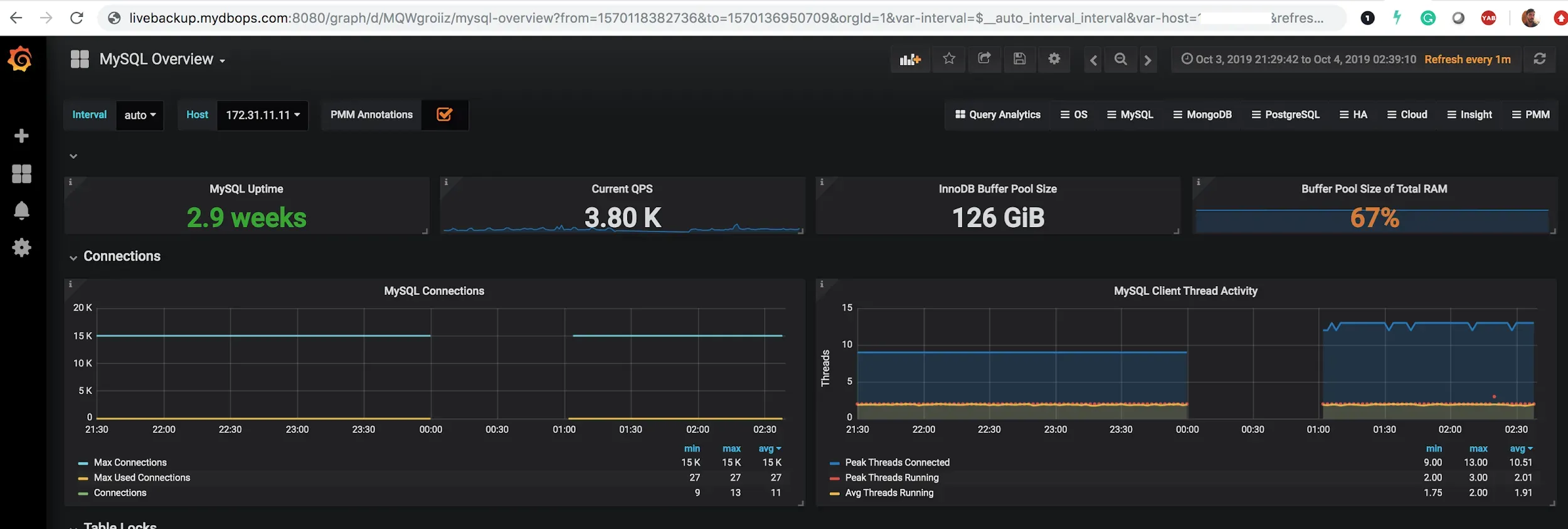Click the Peak Threads Running color swatch
Viewport: 1568px width, 529px height.
click(x=834, y=478)
